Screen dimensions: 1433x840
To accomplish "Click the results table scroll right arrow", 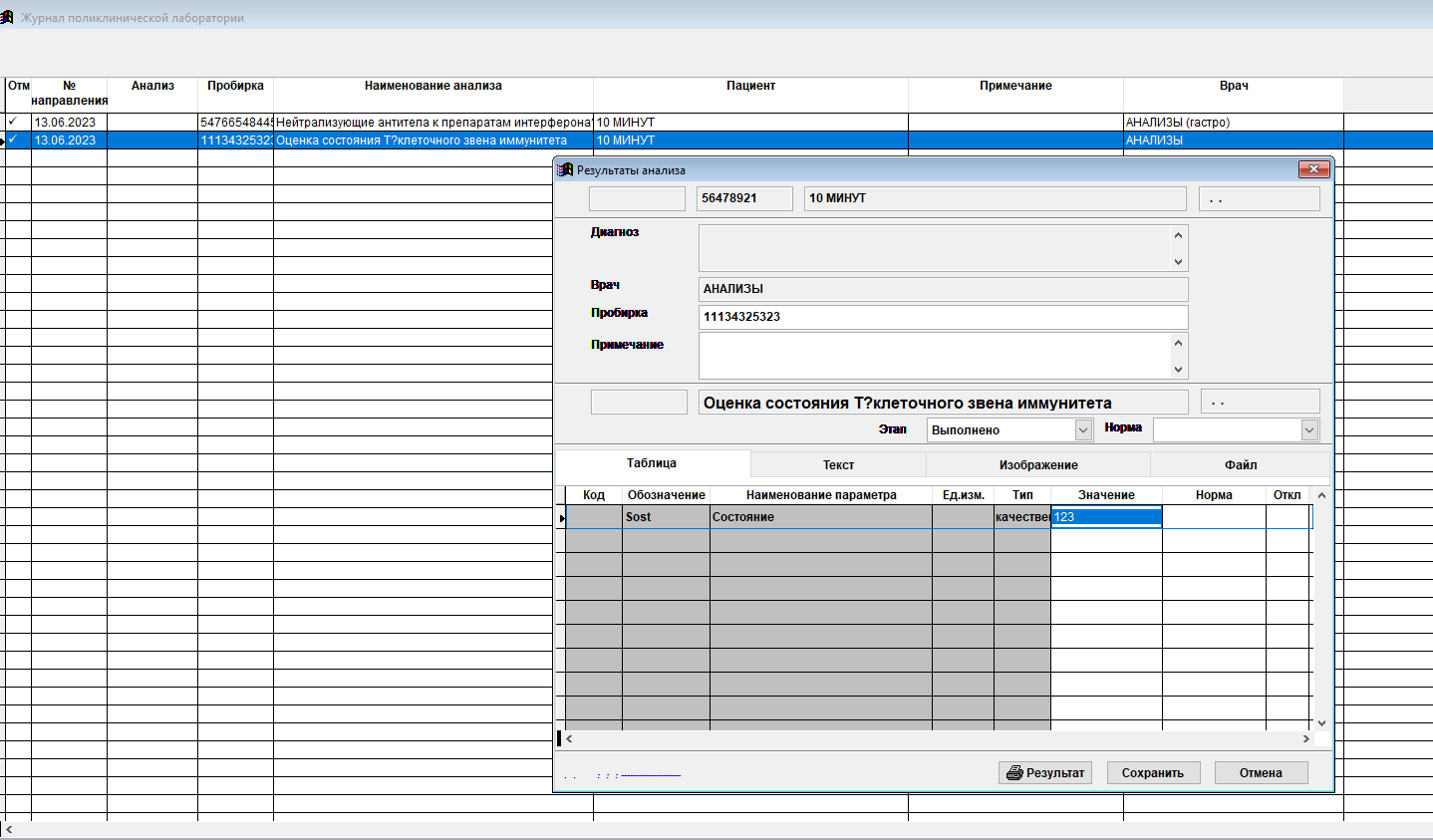I will pyautogui.click(x=1305, y=739).
